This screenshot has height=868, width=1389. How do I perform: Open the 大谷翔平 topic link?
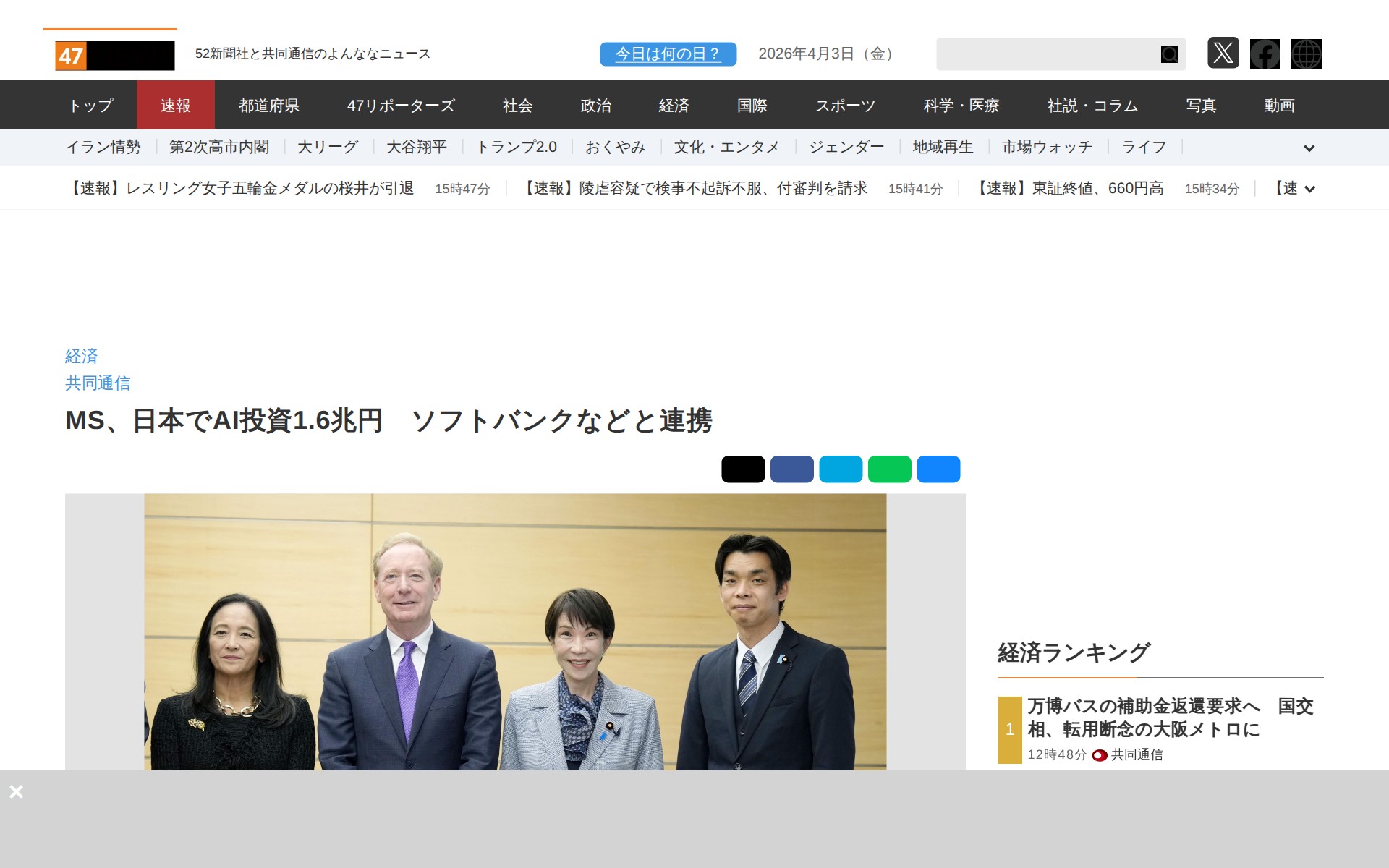pos(418,147)
